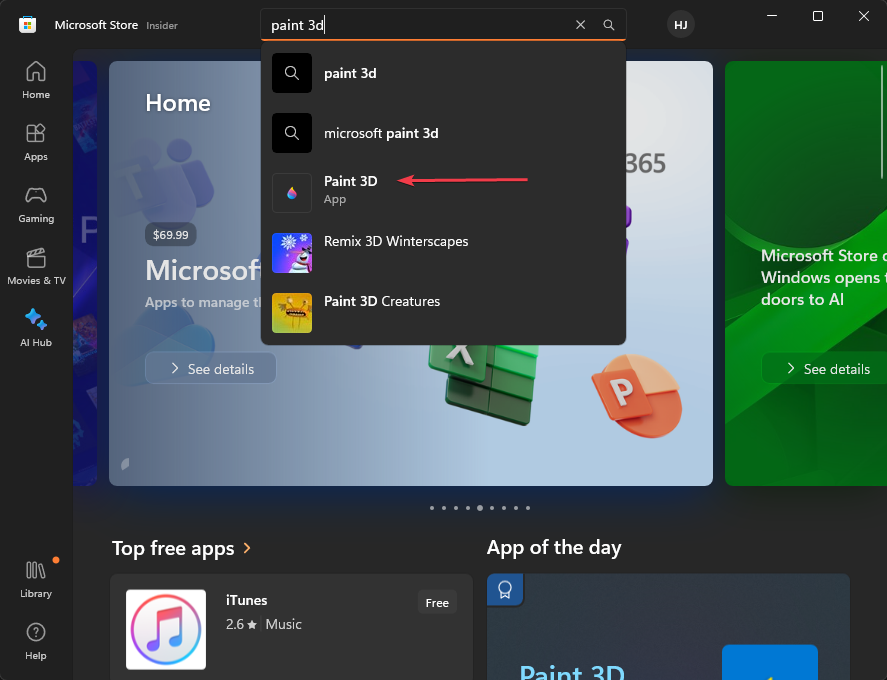Select the first carousel page dot

[432, 508]
